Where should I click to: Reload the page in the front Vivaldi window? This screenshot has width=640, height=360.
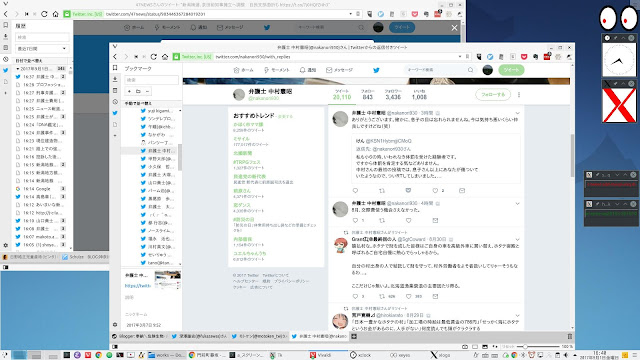point(153,57)
